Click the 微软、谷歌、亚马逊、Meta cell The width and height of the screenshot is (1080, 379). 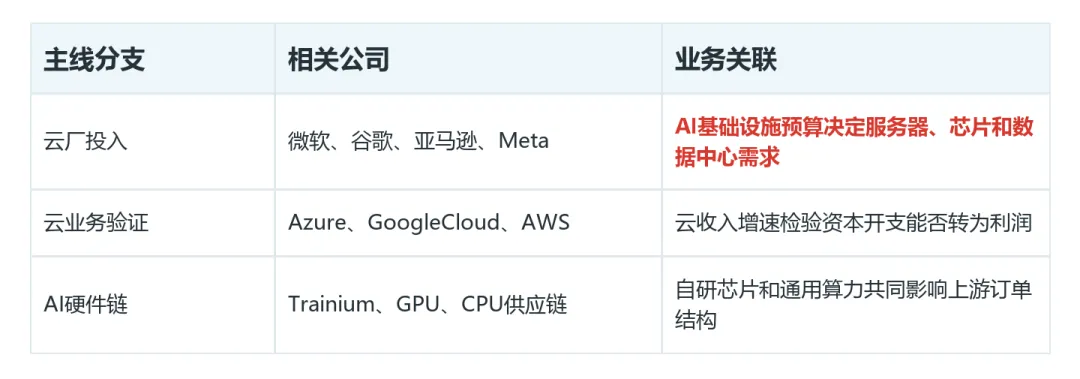click(x=468, y=142)
